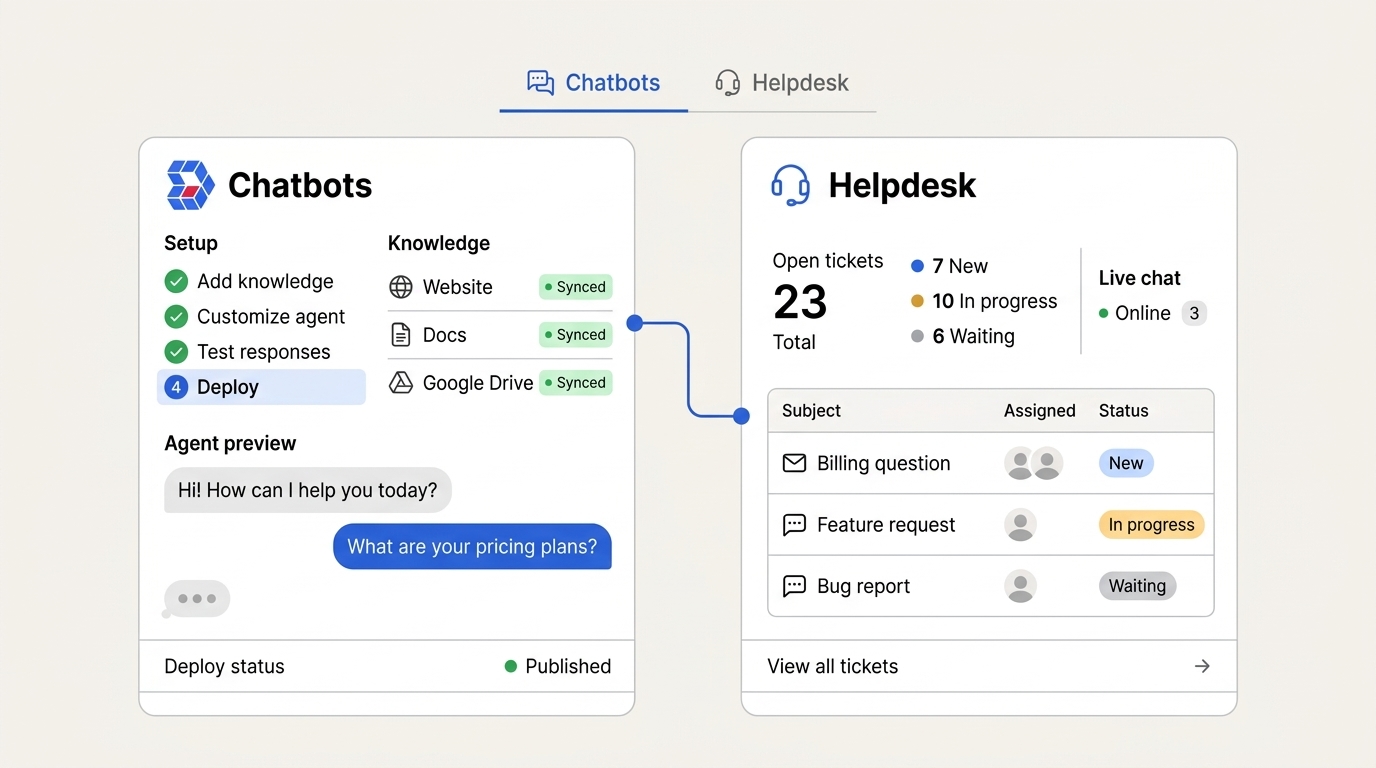Click the Synced badge for Google Drive

coord(575,383)
